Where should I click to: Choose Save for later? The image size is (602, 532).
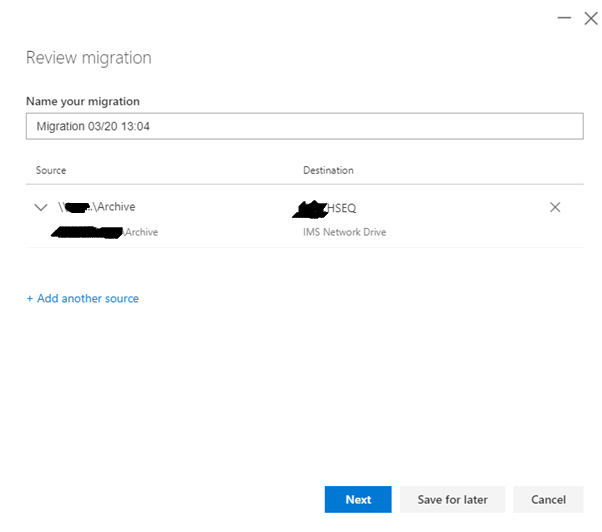pos(452,500)
